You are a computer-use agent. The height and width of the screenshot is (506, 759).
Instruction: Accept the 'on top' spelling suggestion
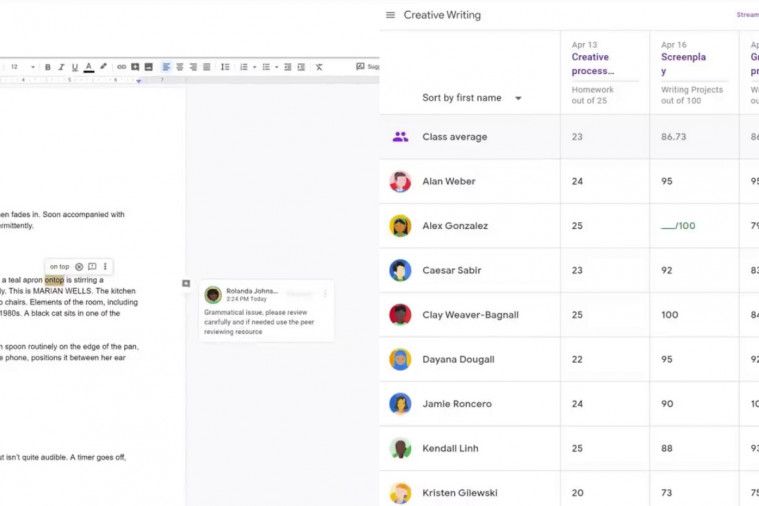tap(60, 267)
